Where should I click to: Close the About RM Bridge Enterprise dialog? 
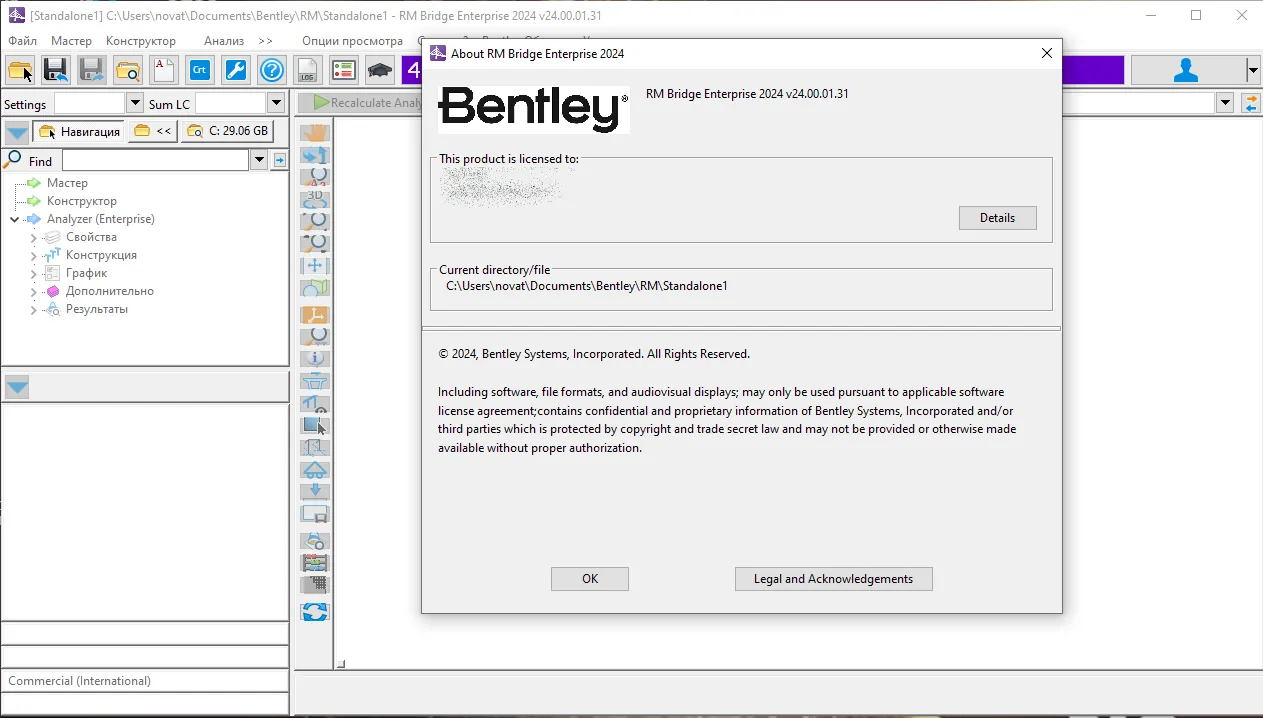pos(1047,53)
